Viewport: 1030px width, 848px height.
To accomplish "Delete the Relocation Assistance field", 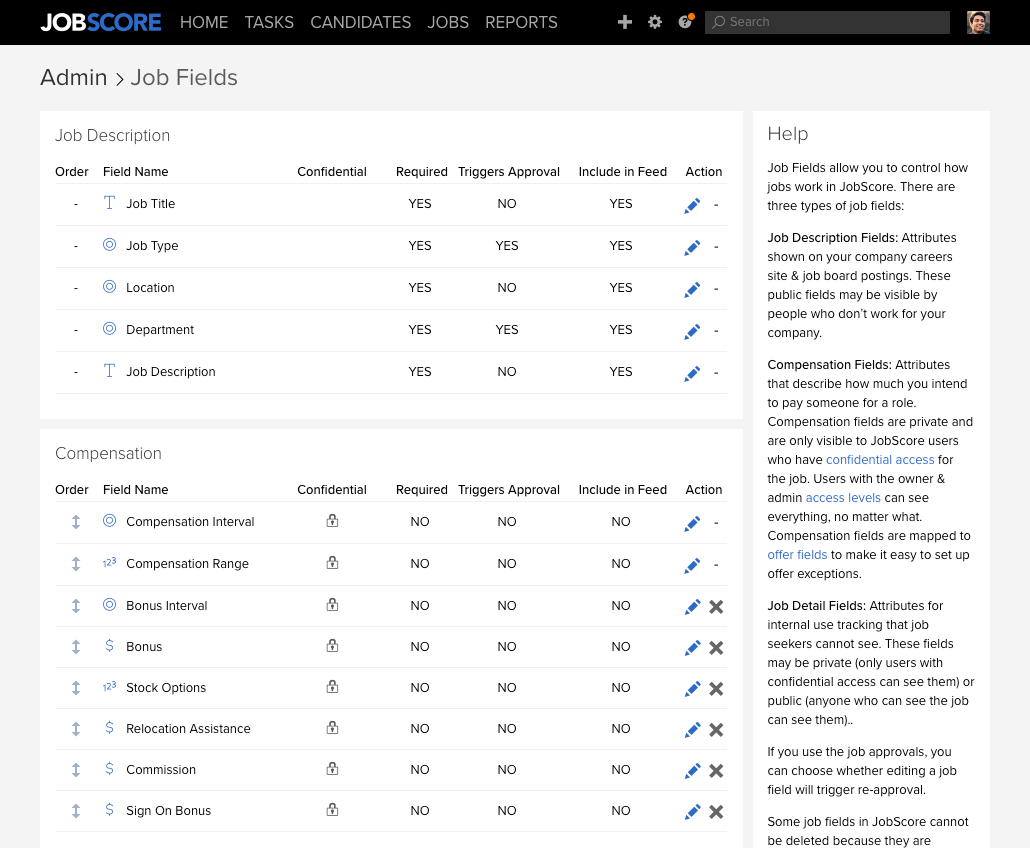I will click(x=717, y=730).
